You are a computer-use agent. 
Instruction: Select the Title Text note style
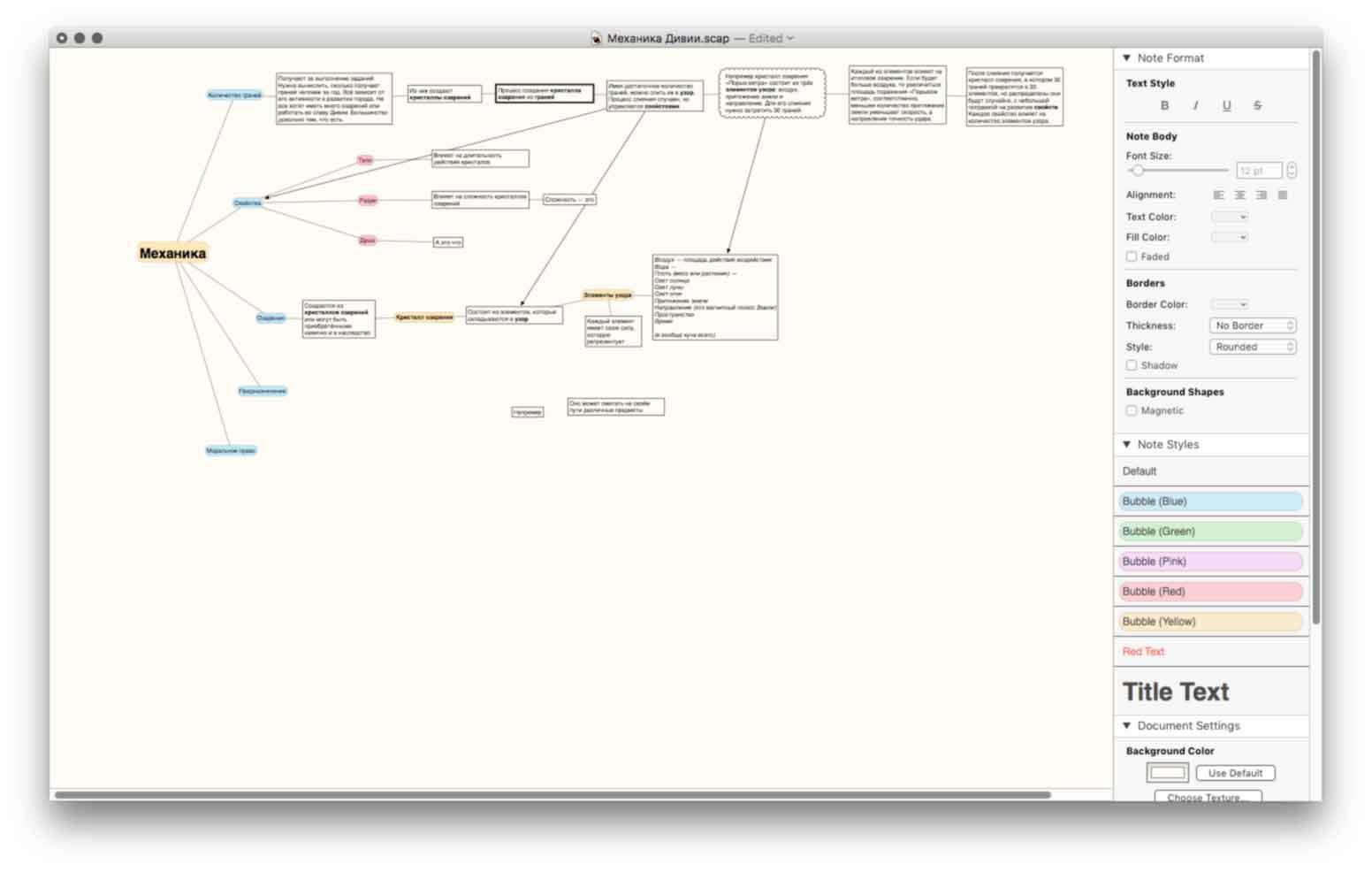pos(1176,692)
